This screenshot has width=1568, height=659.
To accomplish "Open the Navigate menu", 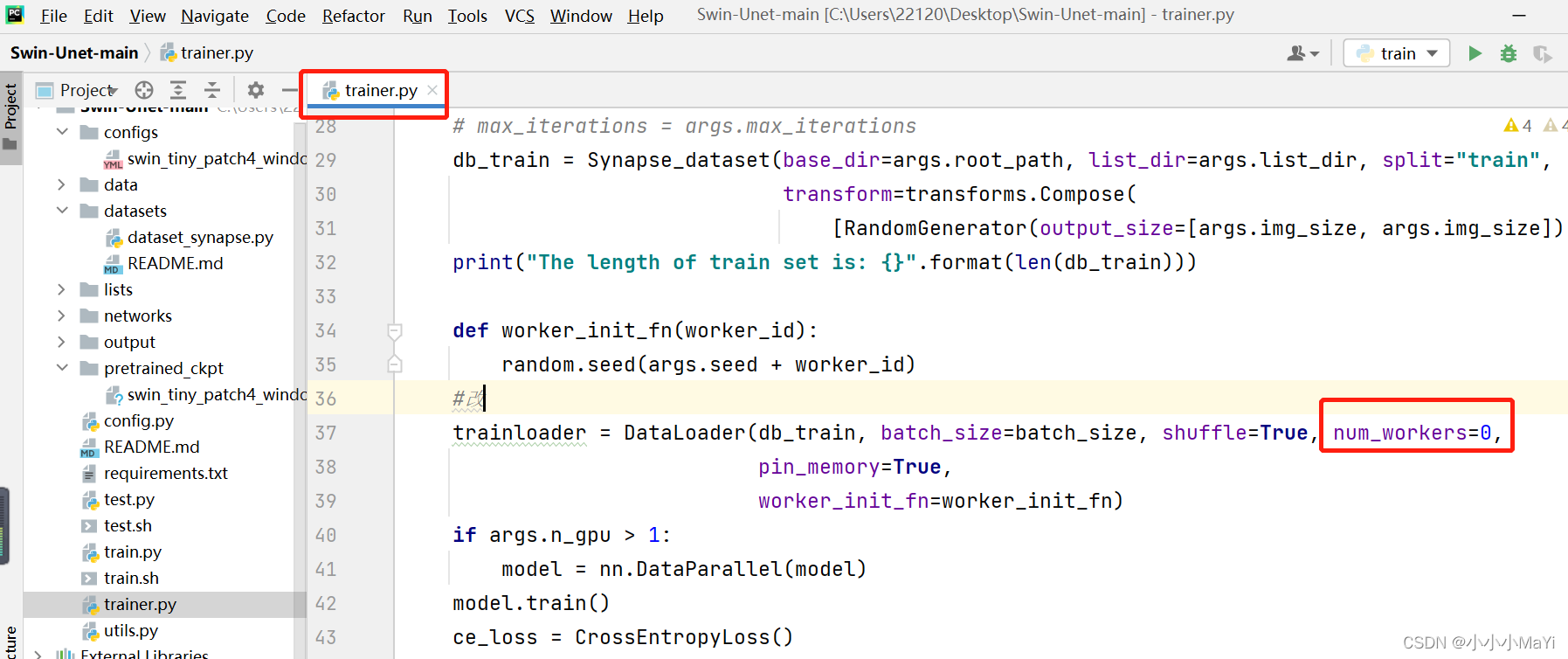I will pos(215,16).
